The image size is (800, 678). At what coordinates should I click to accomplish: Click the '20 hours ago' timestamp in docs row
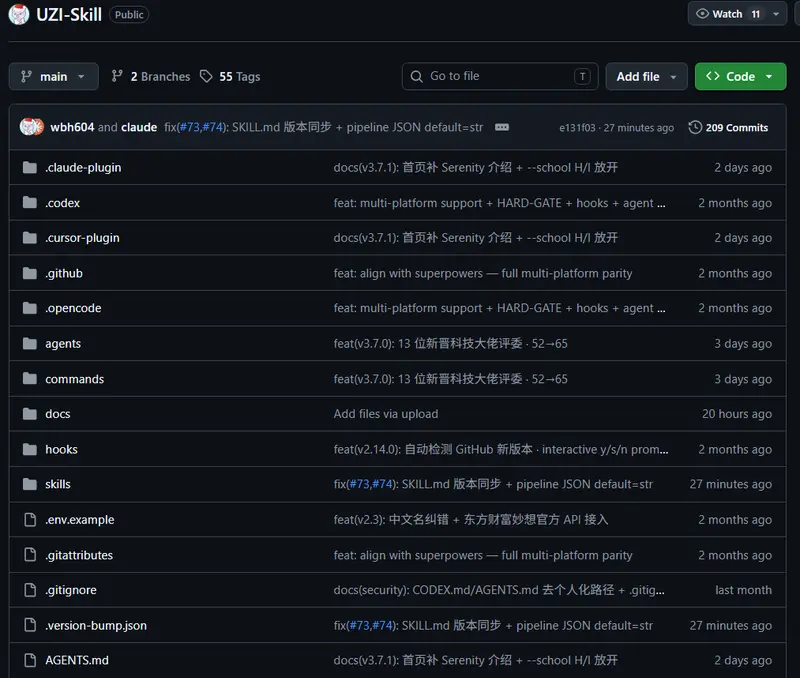pos(737,414)
